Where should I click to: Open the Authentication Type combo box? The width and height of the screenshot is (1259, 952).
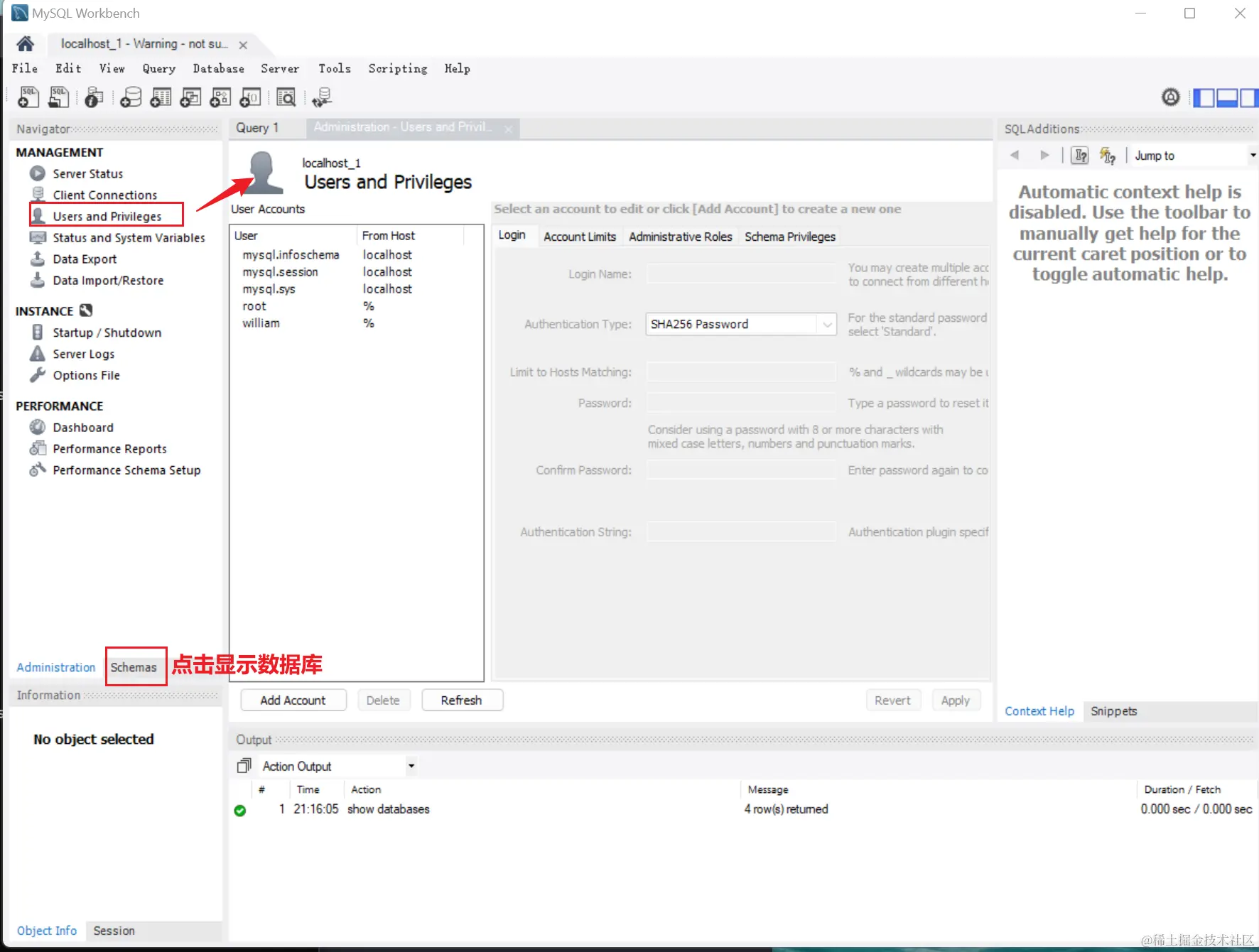coord(741,324)
